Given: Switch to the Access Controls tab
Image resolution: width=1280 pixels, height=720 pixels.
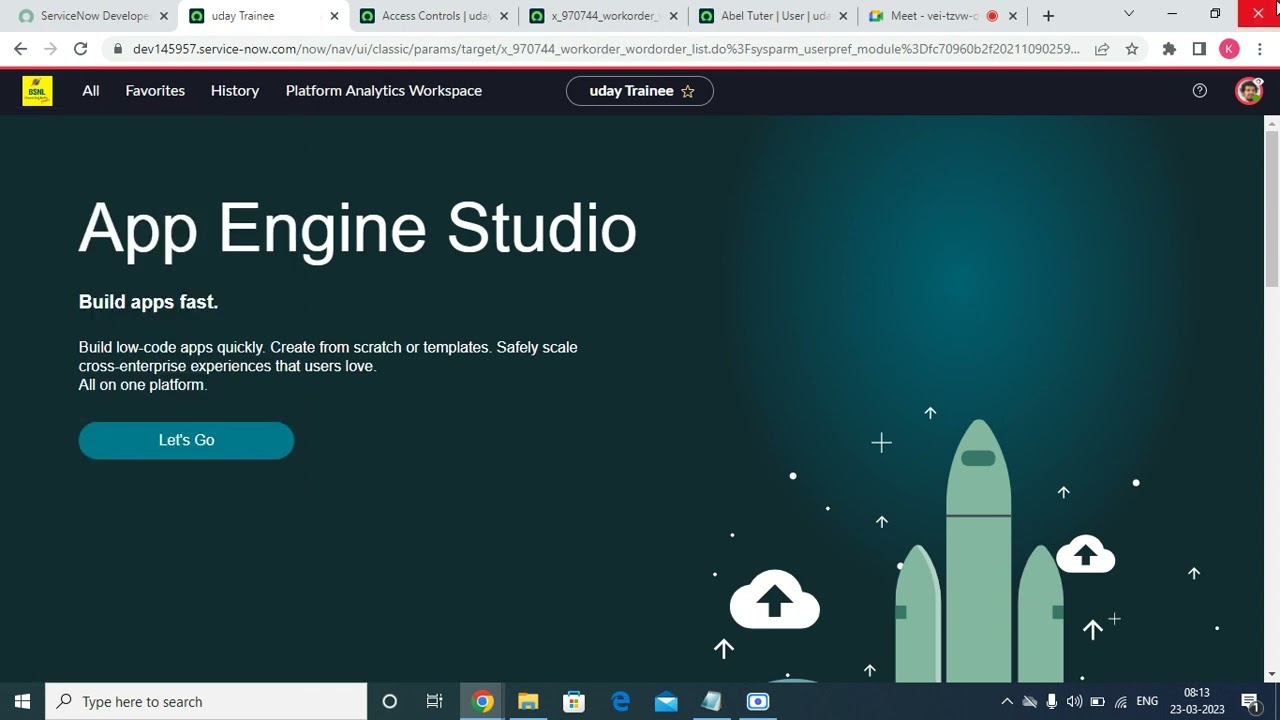Looking at the screenshot, I should 432,16.
